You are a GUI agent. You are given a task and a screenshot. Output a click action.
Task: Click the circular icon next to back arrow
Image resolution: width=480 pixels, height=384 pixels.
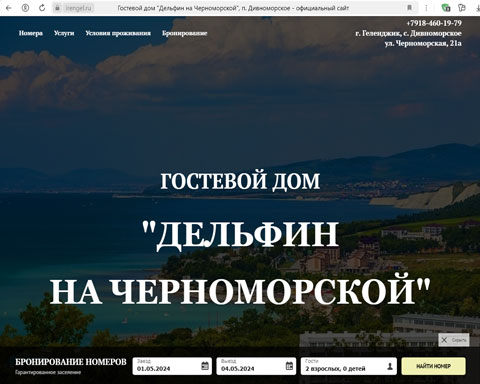(x=25, y=8)
